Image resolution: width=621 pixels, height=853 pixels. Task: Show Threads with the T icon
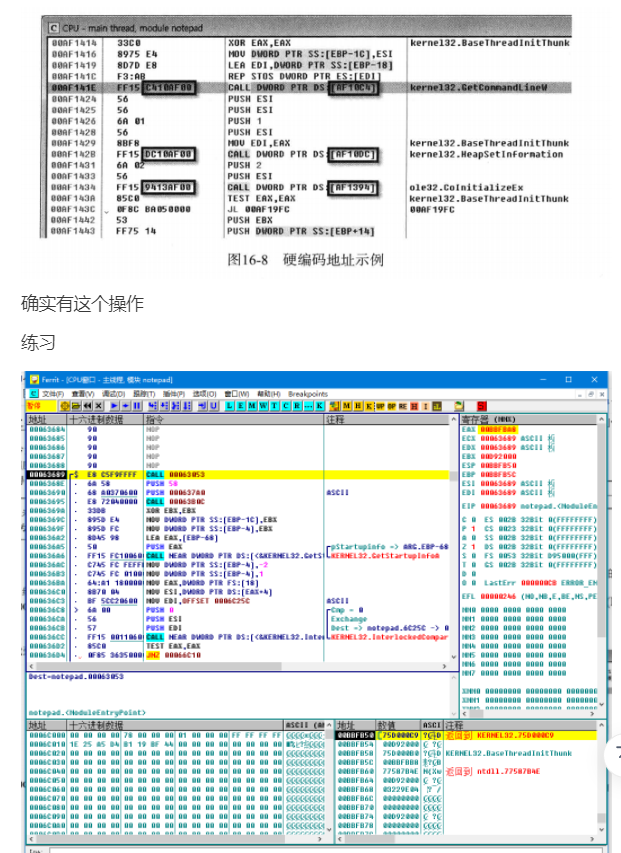coord(274,405)
